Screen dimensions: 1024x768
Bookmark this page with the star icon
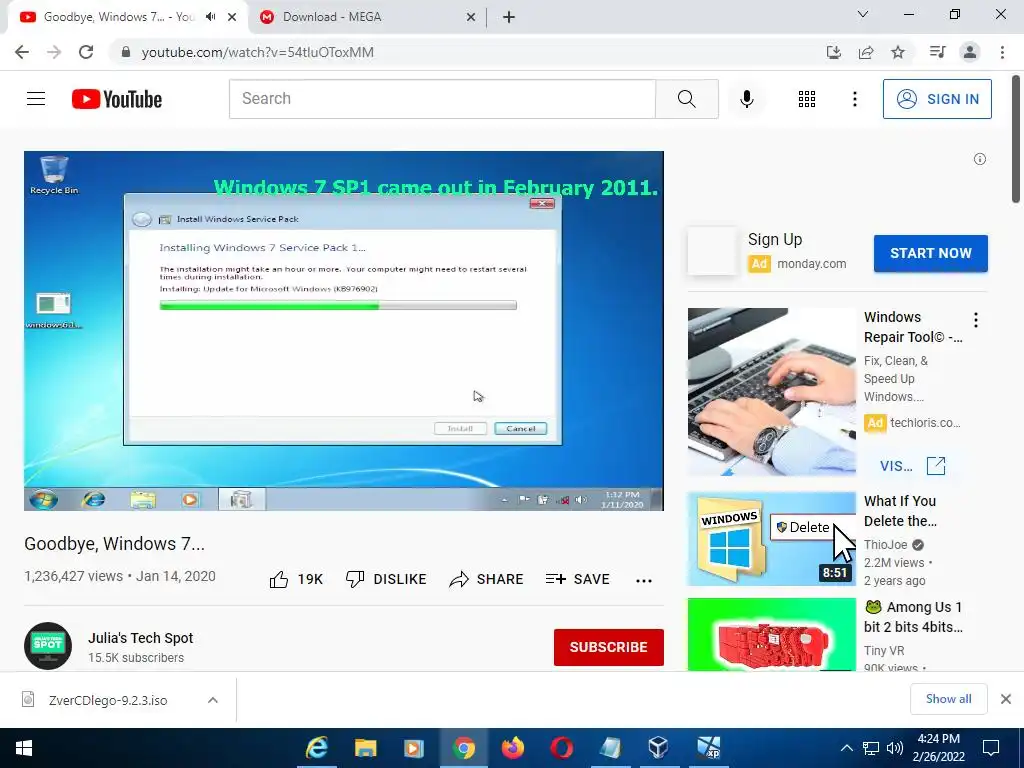898,52
